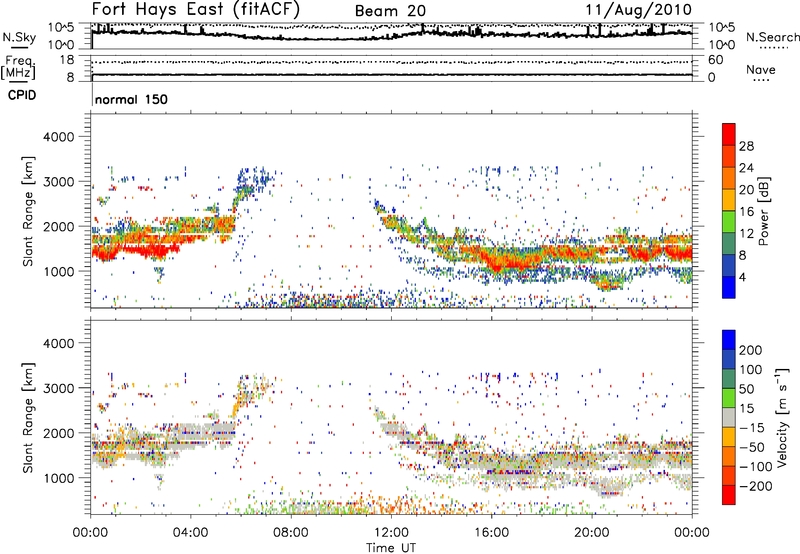
Task: Click the Freq. [MHz] axis label
Action: pyautogui.click(x=16, y=68)
